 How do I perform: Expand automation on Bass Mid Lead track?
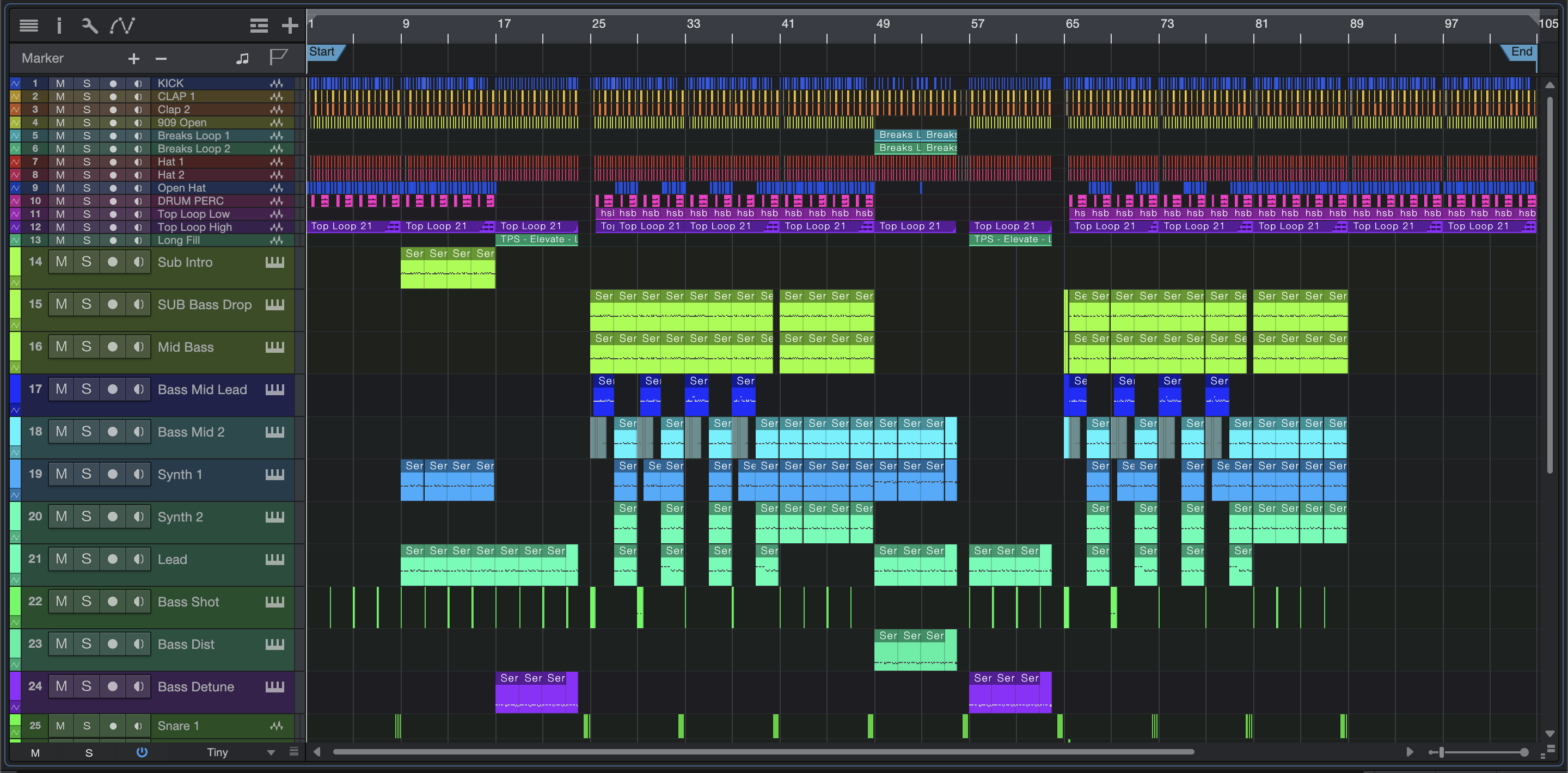pyautogui.click(x=15, y=410)
